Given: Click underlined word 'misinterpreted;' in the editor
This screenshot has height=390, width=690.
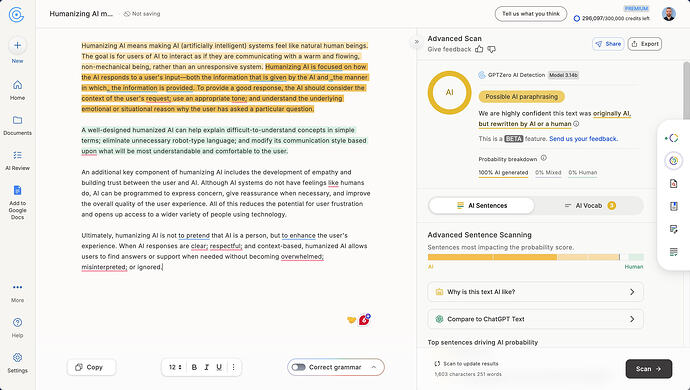Looking at the screenshot, I should tap(104, 267).
